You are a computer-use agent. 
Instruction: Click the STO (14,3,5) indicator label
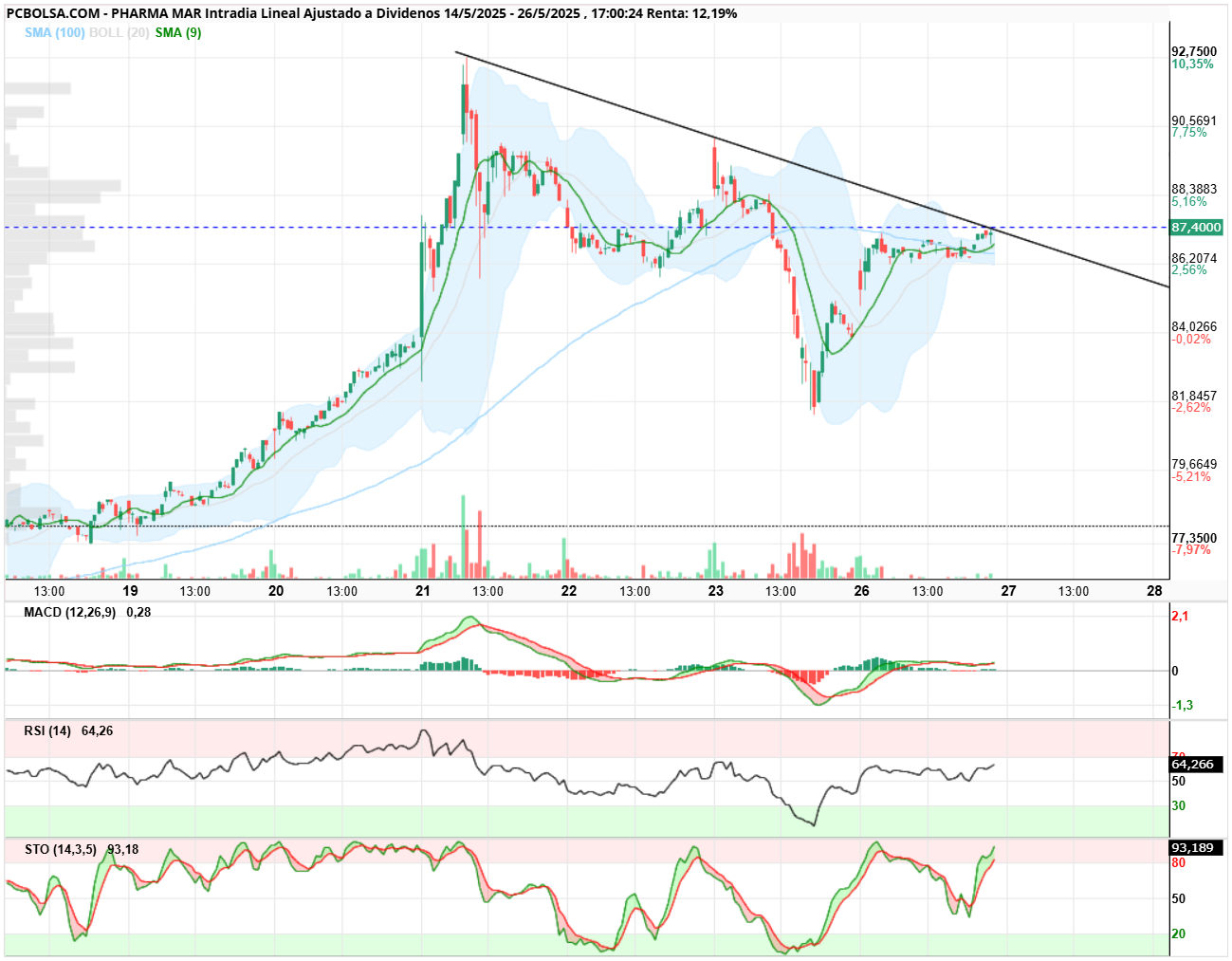click(61, 850)
